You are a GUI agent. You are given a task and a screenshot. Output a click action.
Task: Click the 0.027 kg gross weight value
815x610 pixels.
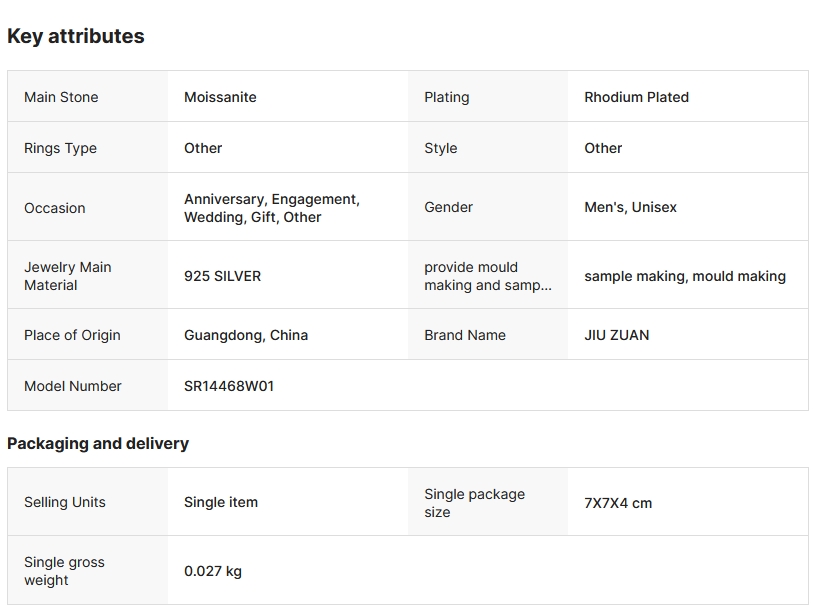pyautogui.click(x=212, y=571)
